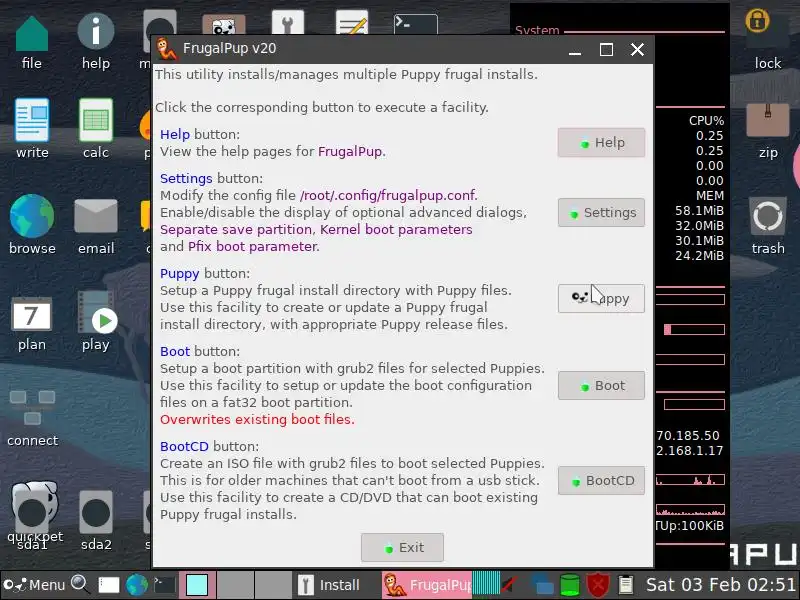The width and height of the screenshot is (800, 600).
Task: Open the BootCD ISO creation facility
Action: coord(601,481)
